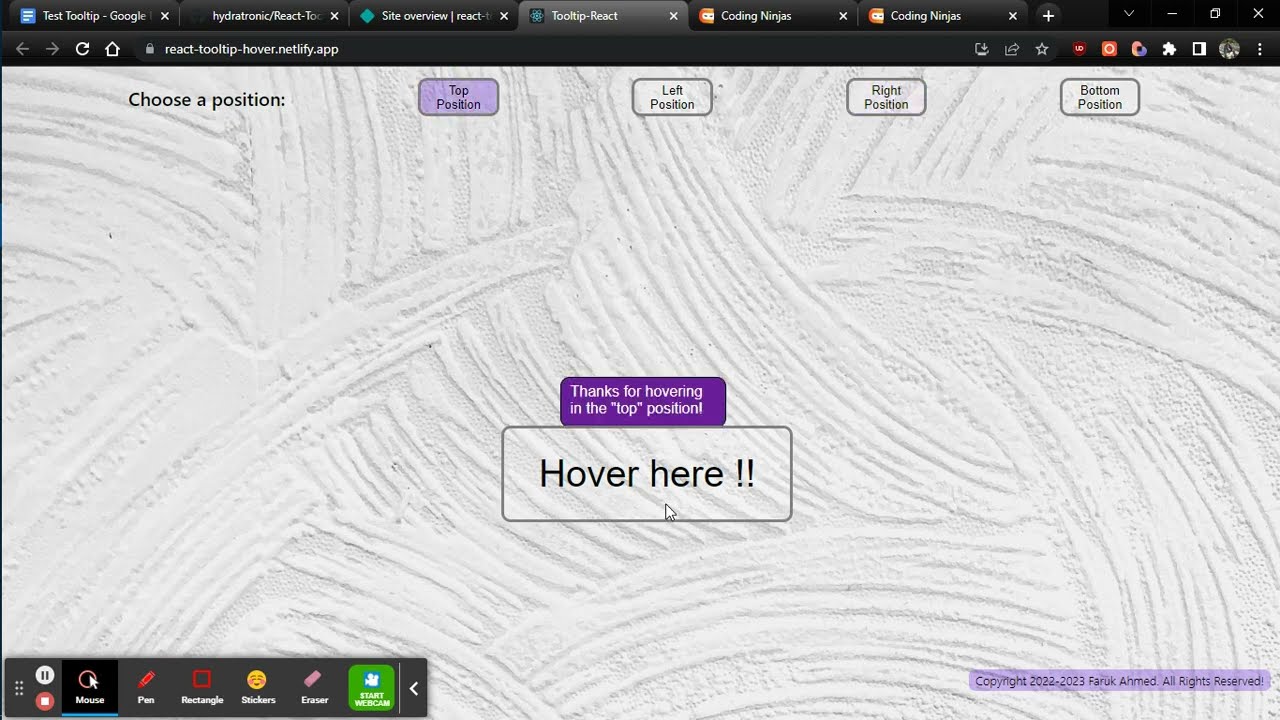Toggle the browser side panel

click(1199, 49)
